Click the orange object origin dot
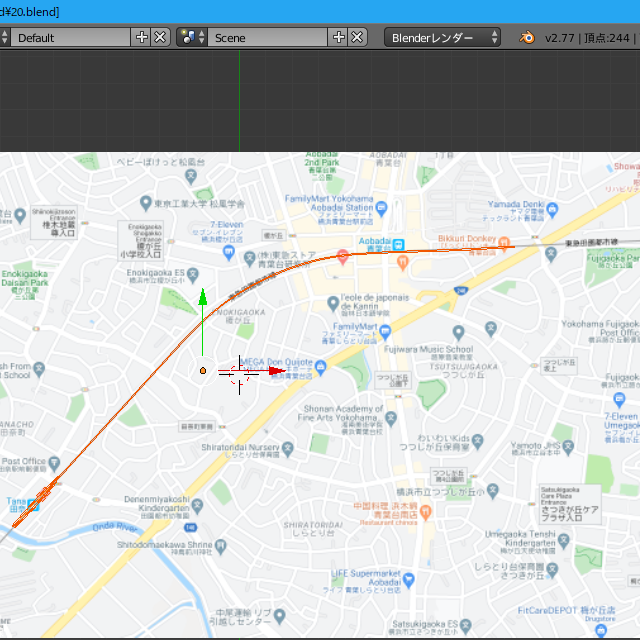This screenshot has width=640, height=640. click(203, 371)
